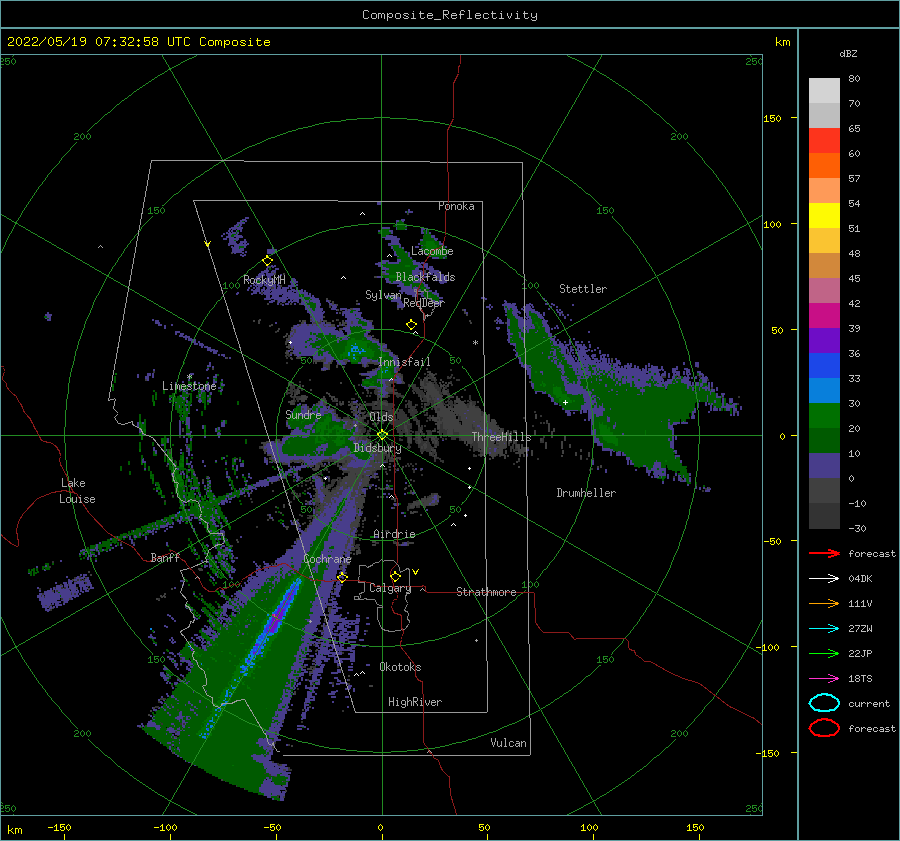Click the Composite_Reflectivity title text
The height and width of the screenshot is (841, 900).
[x=450, y=15]
